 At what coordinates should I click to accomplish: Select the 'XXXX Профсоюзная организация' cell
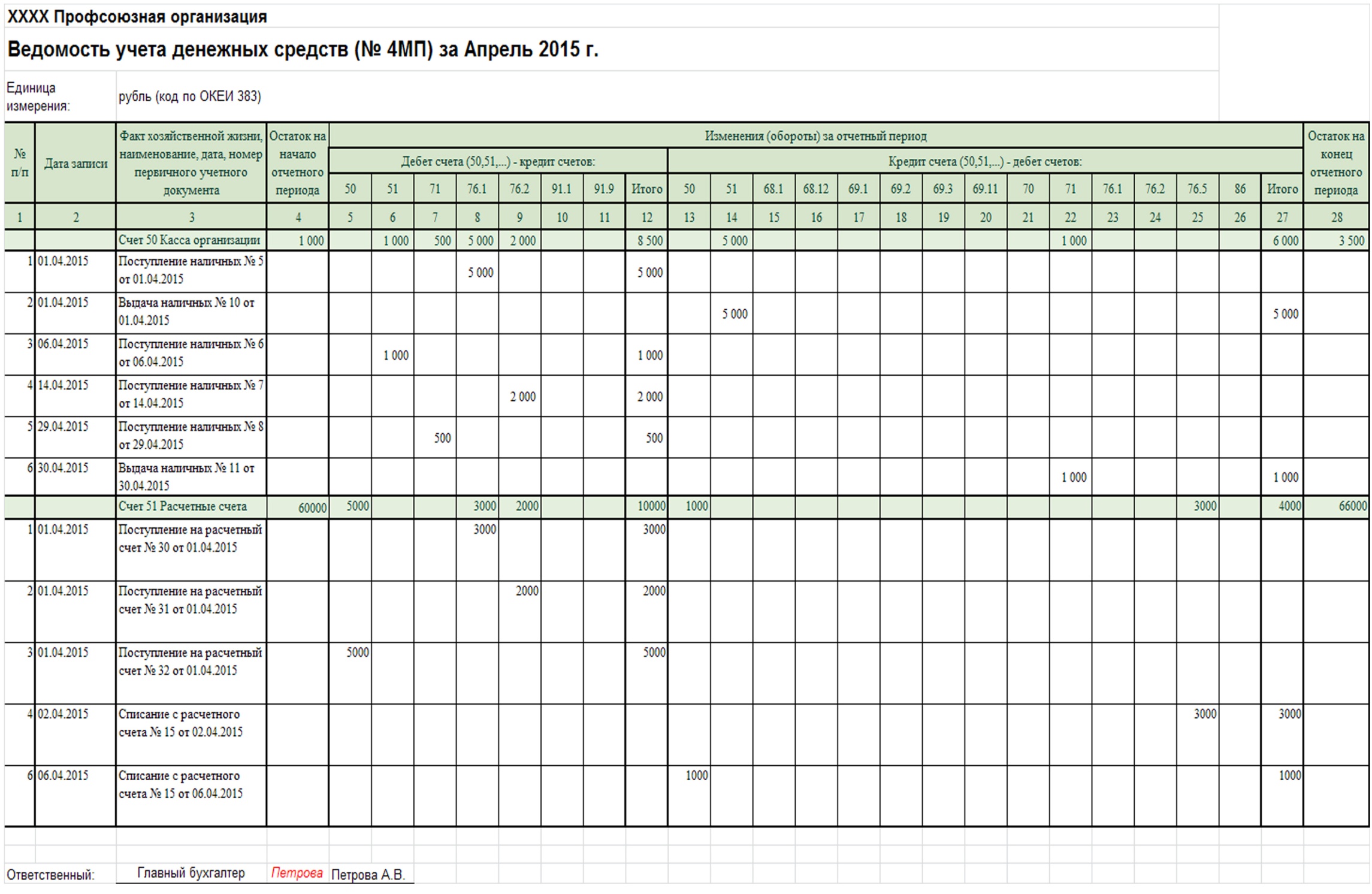[137, 17]
